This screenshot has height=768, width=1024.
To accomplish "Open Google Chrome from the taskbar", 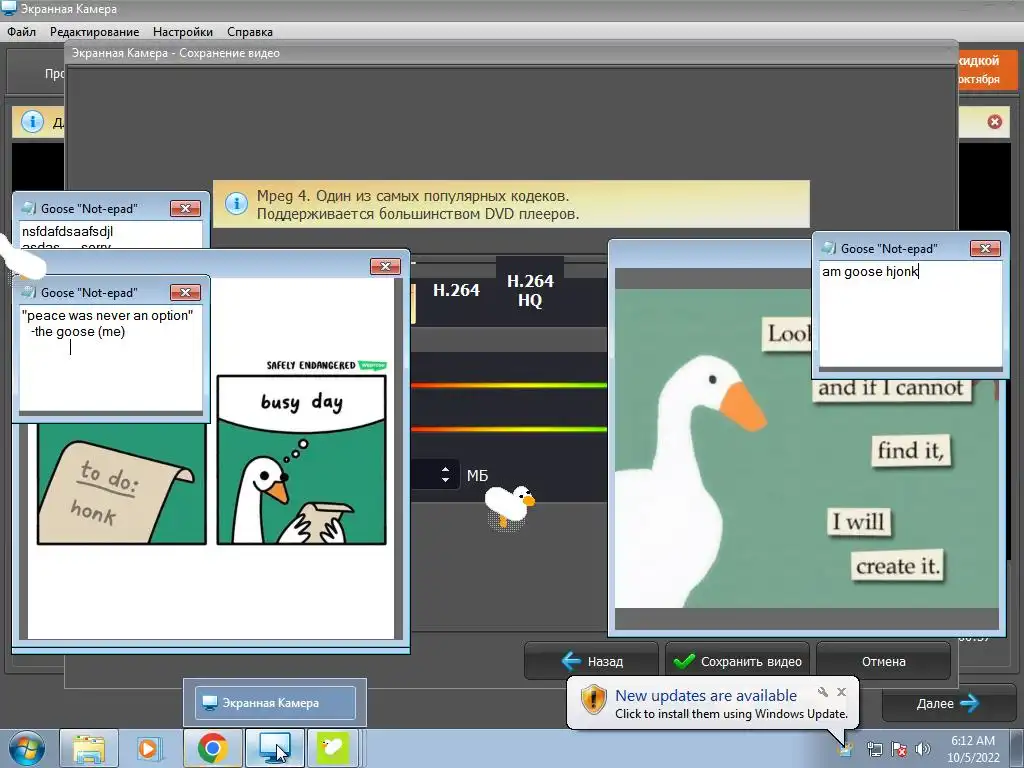I will [x=212, y=748].
